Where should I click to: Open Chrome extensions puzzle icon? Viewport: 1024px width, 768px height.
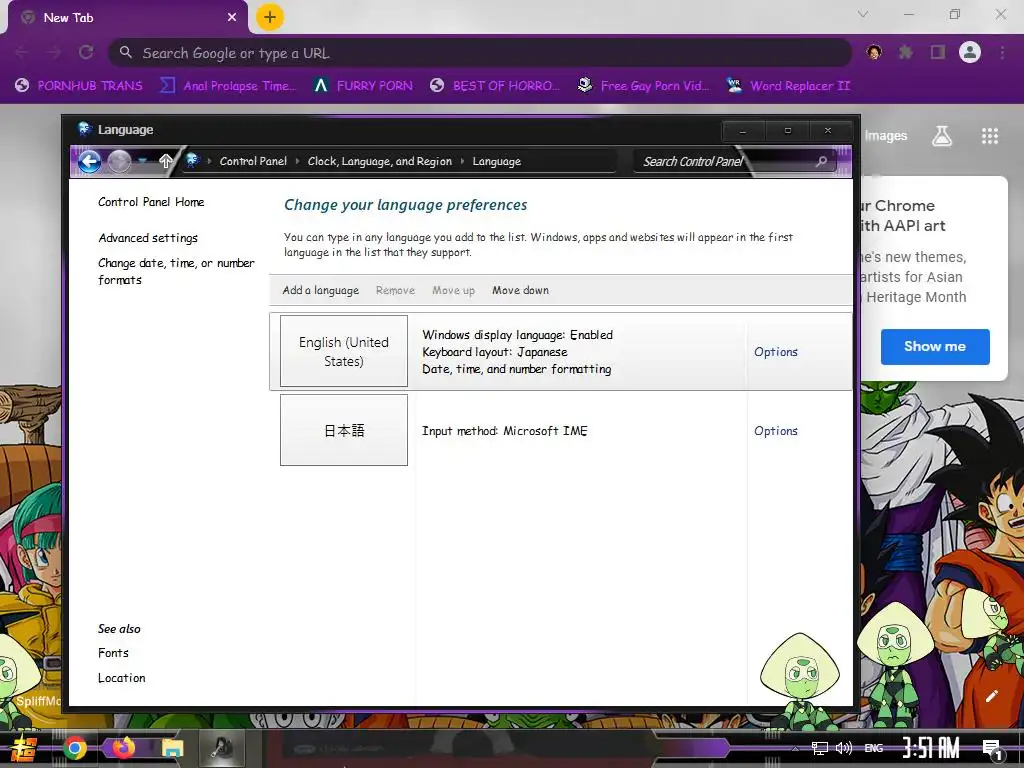tap(905, 52)
